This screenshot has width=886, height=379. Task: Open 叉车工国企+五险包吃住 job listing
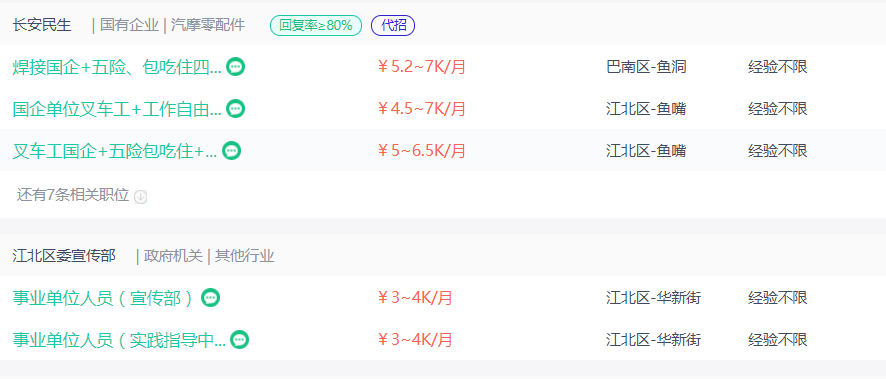[115, 151]
